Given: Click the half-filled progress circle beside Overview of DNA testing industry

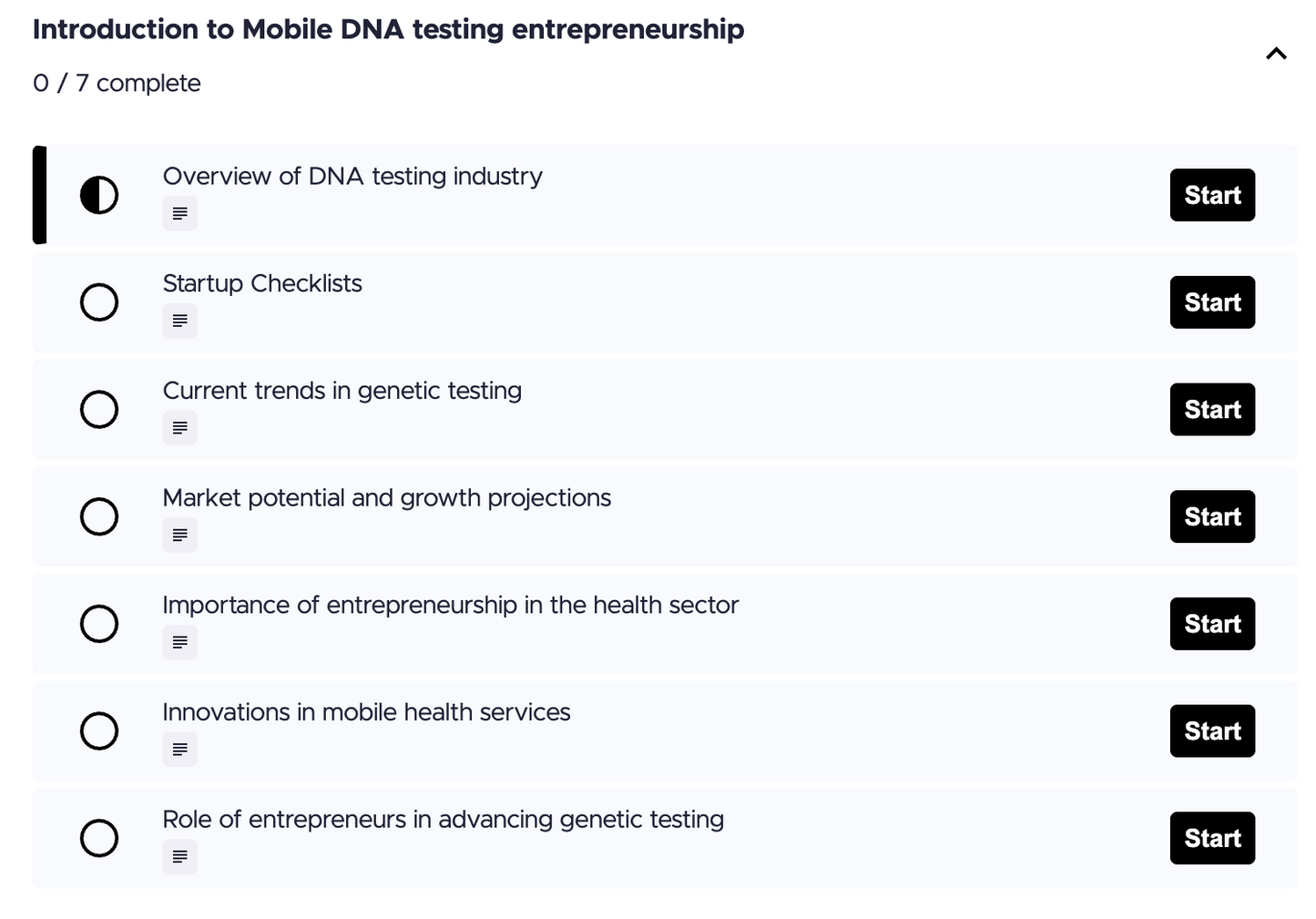Looking at the screenshot, I should point(99,195).
